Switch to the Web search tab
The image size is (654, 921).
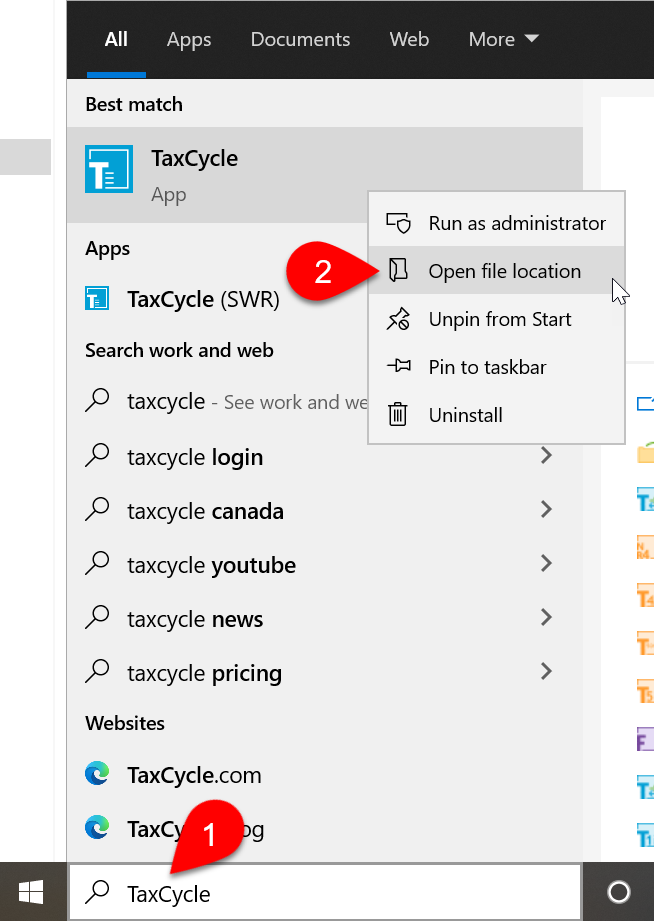click(409, 39)
